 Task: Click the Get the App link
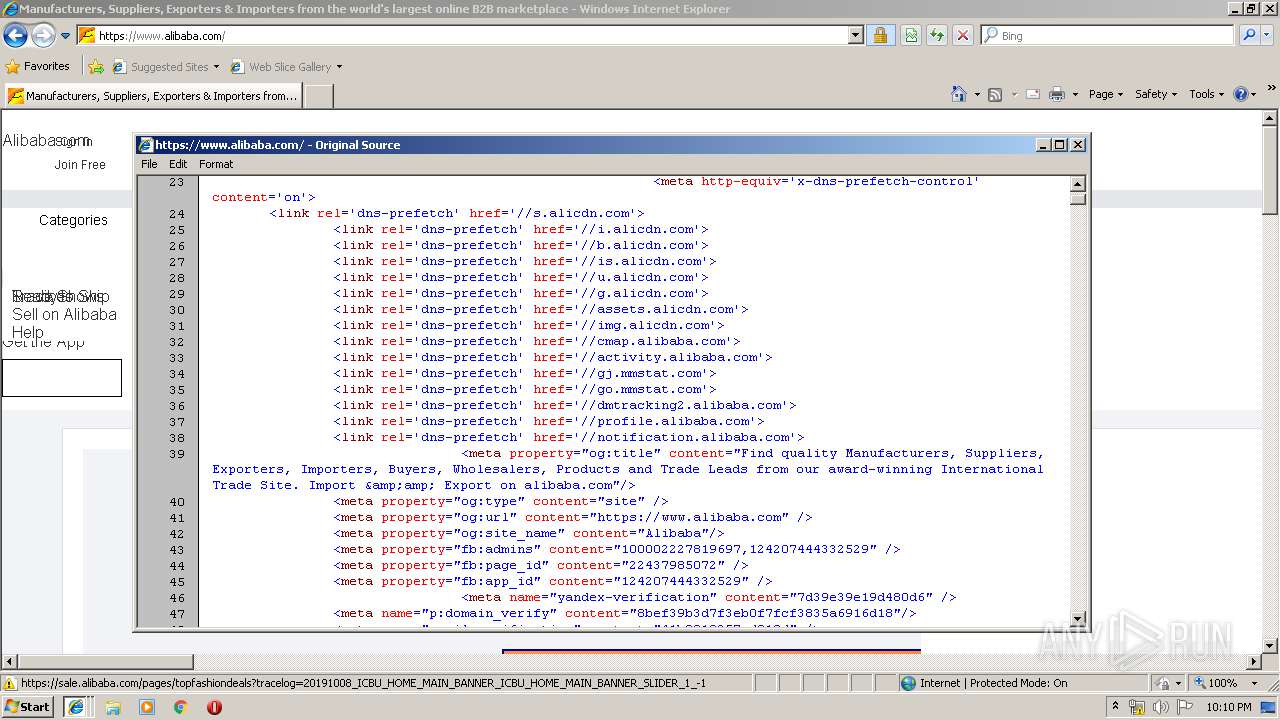pos(43,343)
